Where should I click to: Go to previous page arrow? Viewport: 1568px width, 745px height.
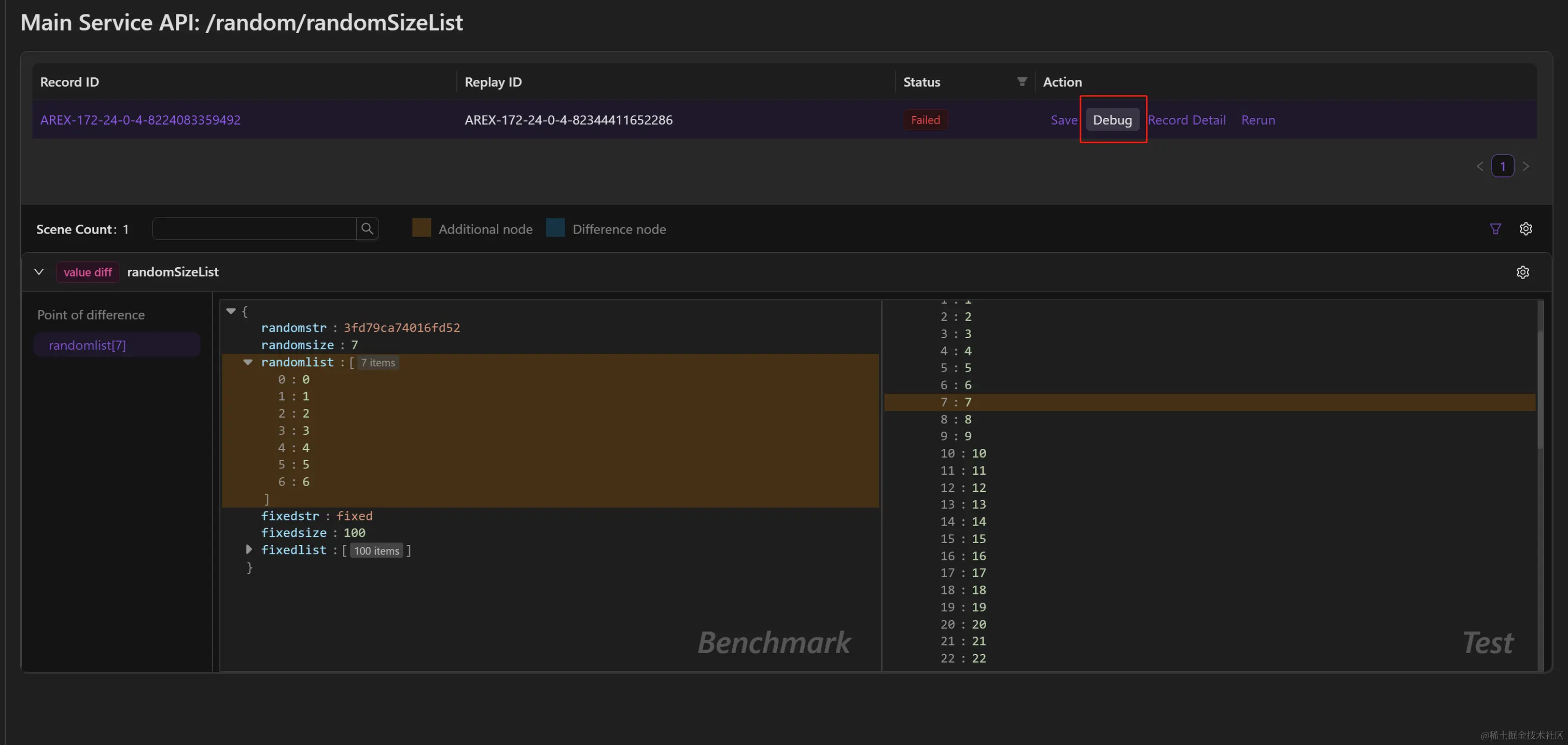pyautogui.click(x=1480, y=167)
